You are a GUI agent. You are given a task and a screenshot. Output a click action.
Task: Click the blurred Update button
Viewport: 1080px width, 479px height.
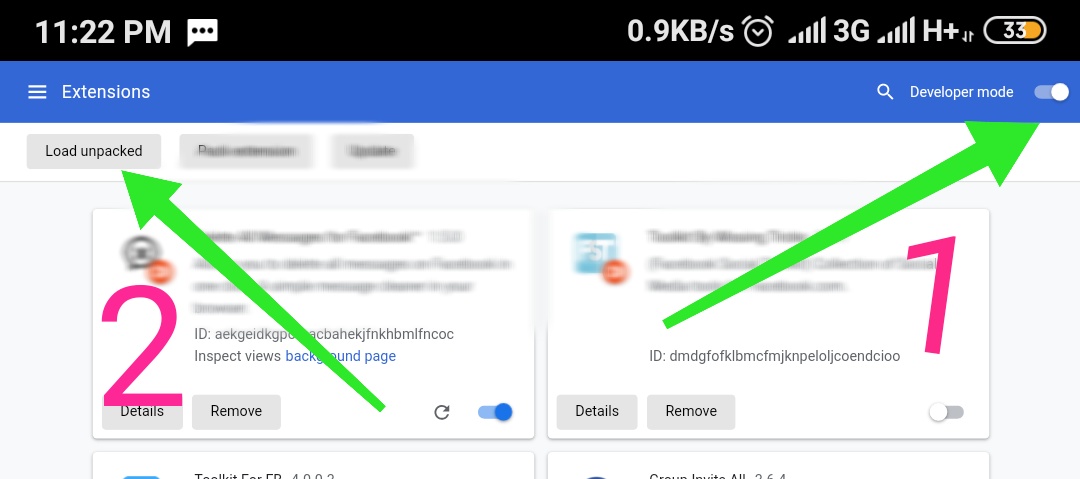tap(372, 151)
